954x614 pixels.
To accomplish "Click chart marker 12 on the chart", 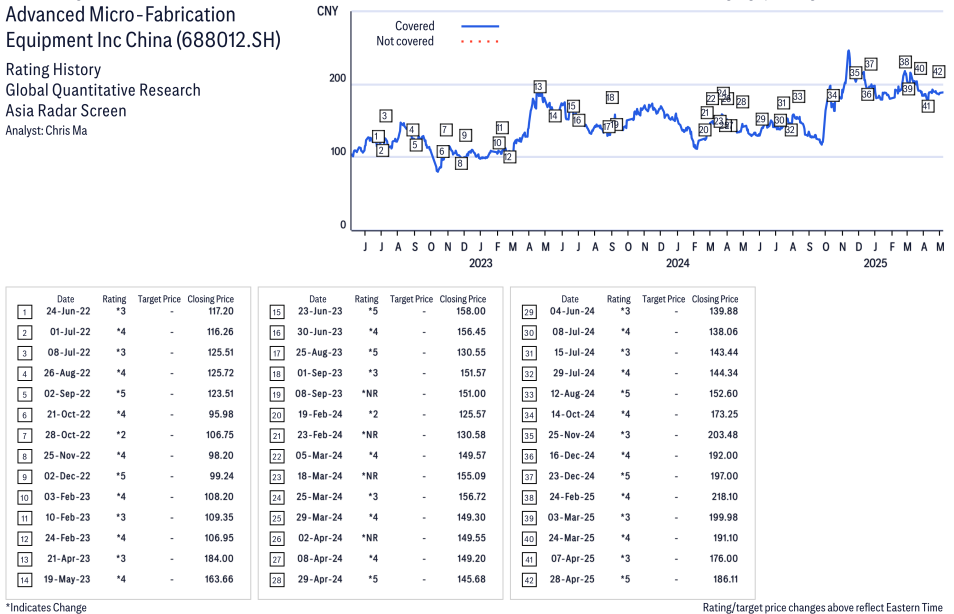I will [x=510, y=157].
